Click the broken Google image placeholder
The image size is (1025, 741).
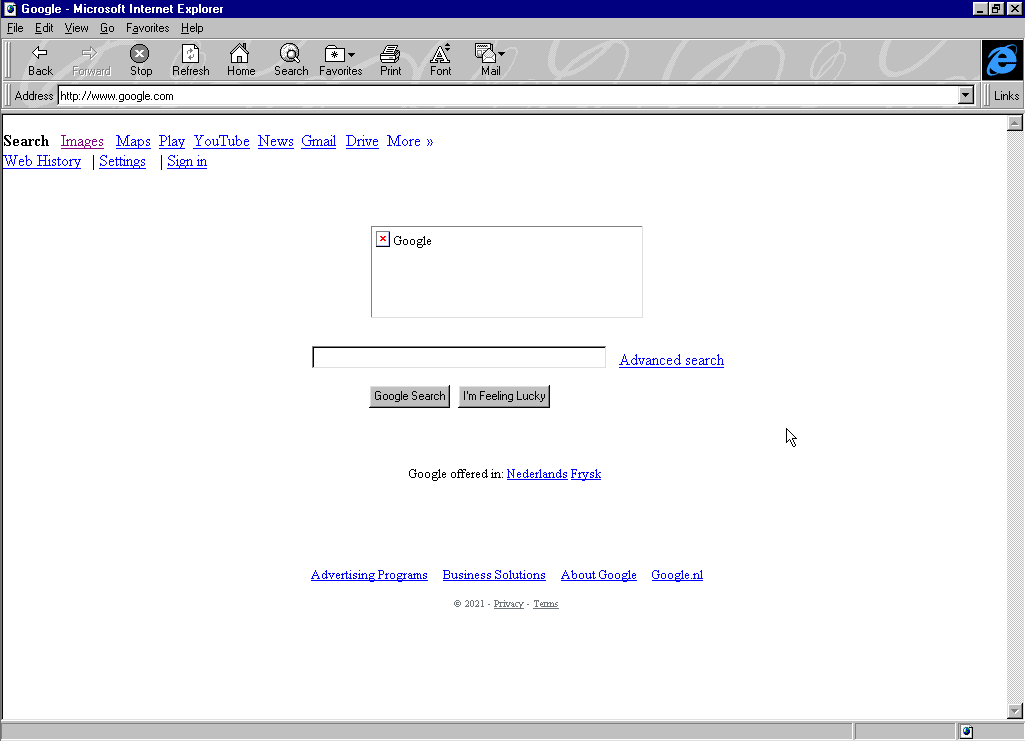tap(507, 272)
